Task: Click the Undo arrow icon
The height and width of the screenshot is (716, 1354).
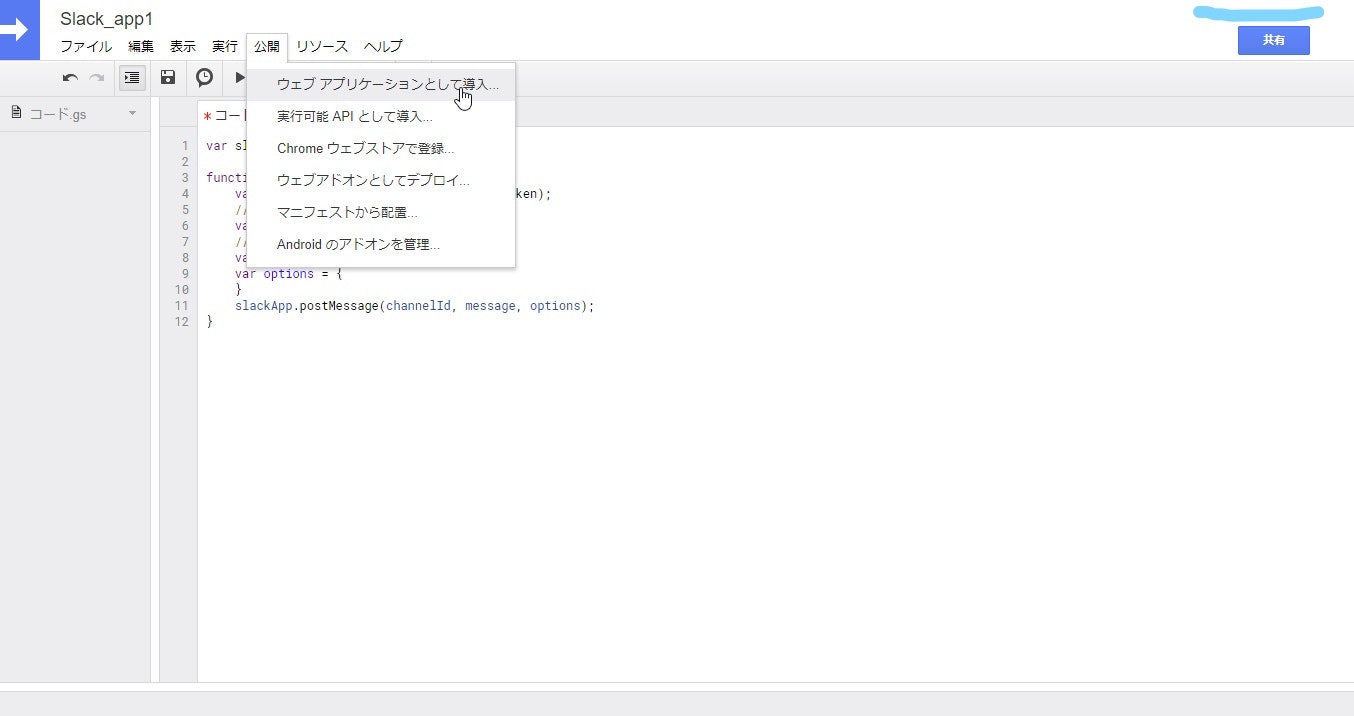Action: click(x=69, y=77)
